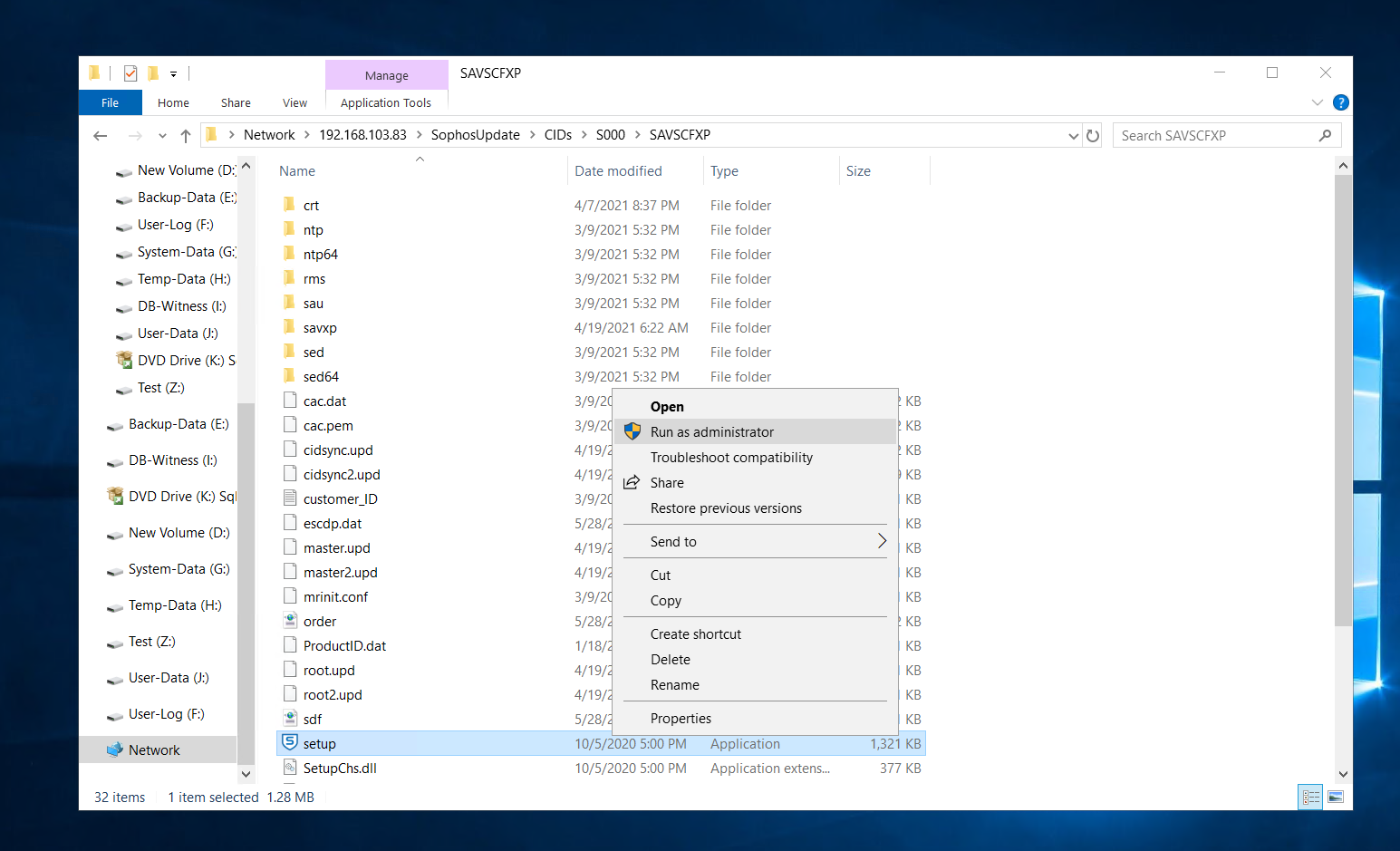
Task: Switch to Large icons view layout
Action: click(1336, 798)
